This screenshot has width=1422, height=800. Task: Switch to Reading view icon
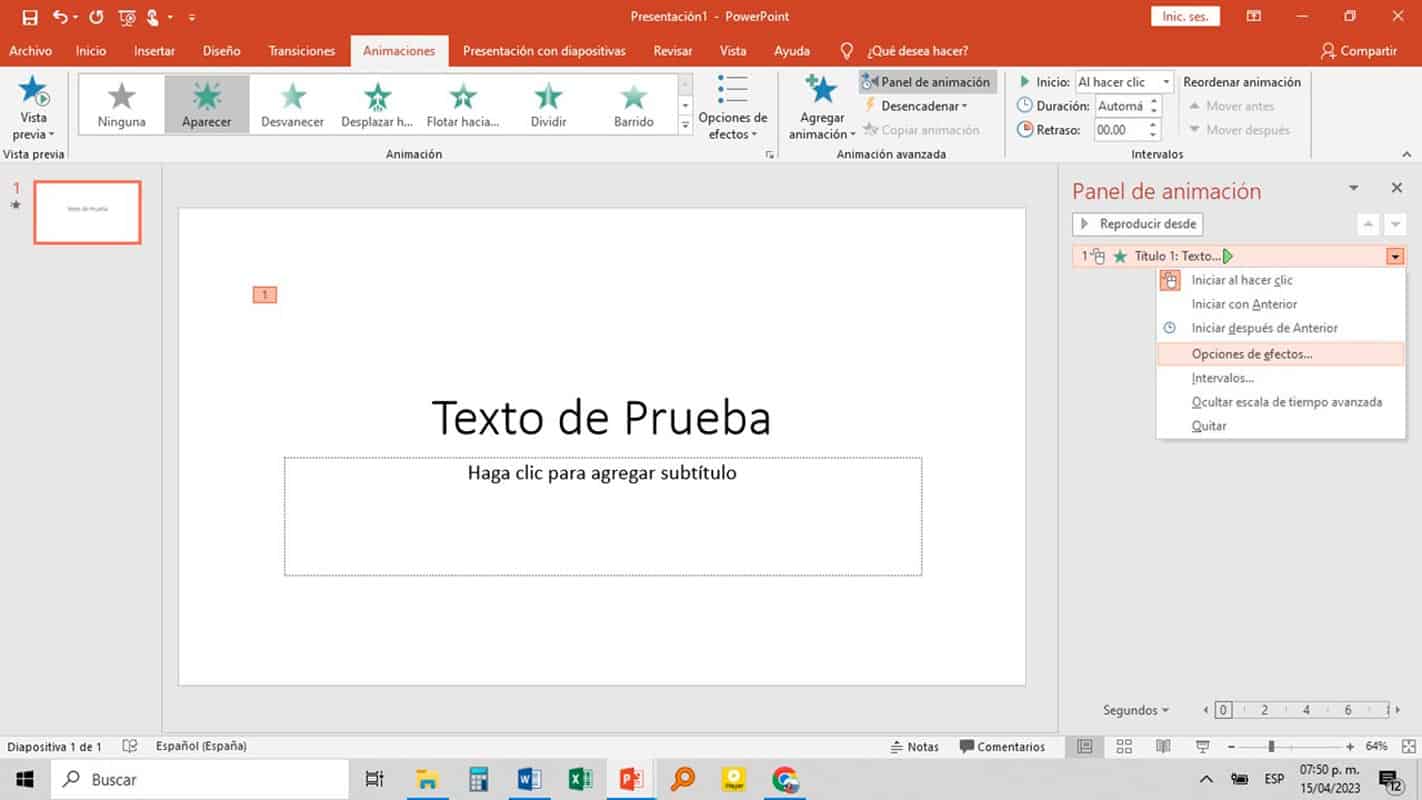coord(1163,747)
